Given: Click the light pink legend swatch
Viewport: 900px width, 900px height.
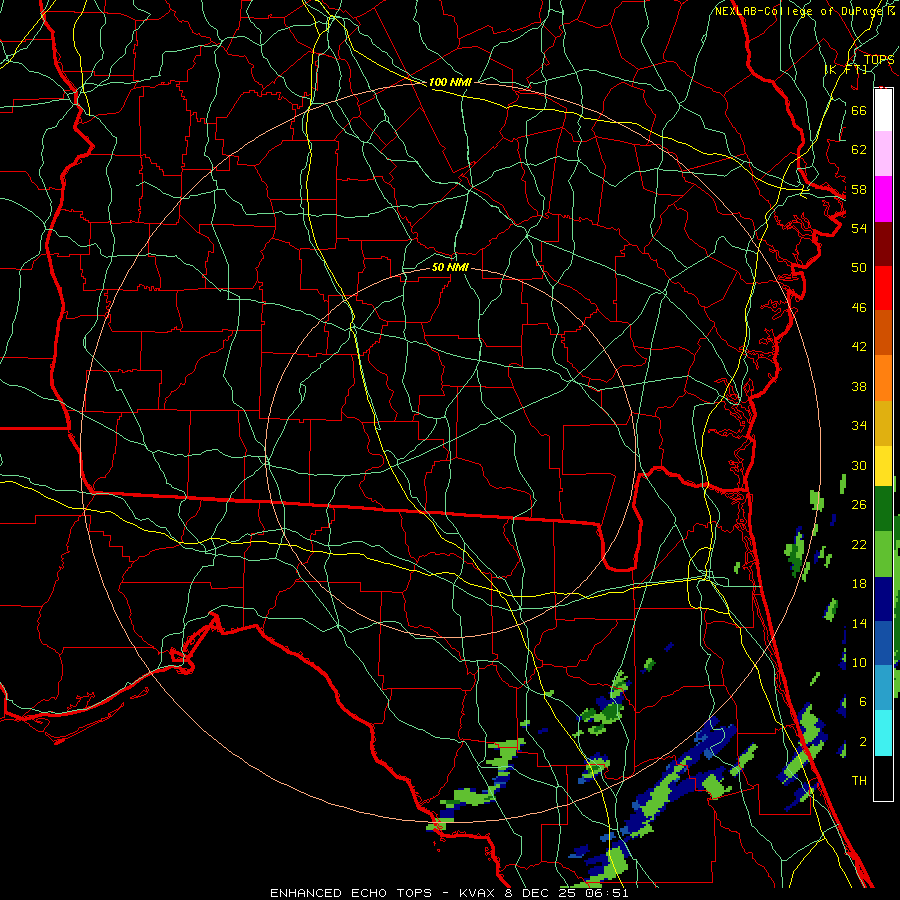Looking at the screenshot, I should (x=883, y=153).
